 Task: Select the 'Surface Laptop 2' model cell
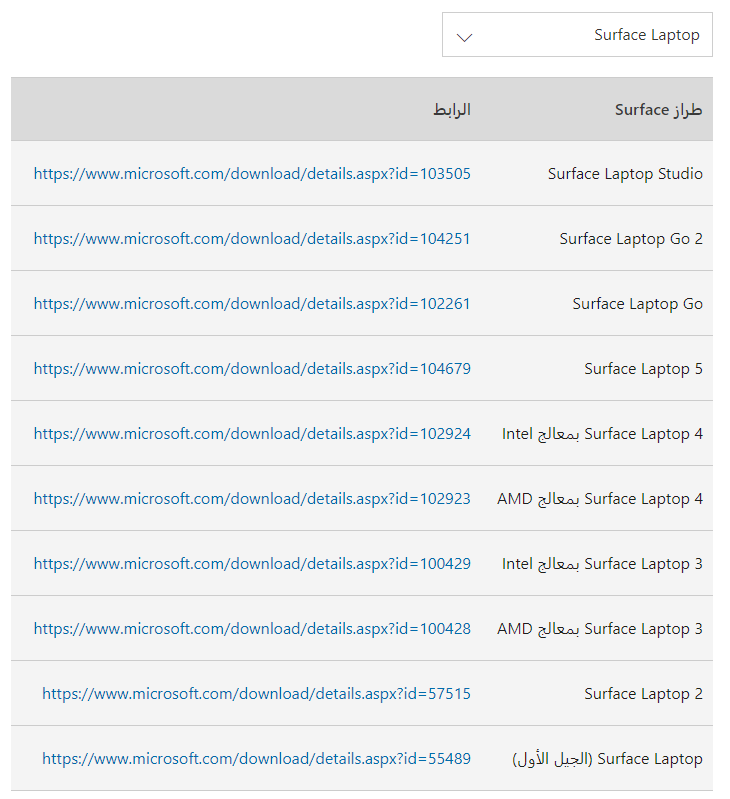643,694
